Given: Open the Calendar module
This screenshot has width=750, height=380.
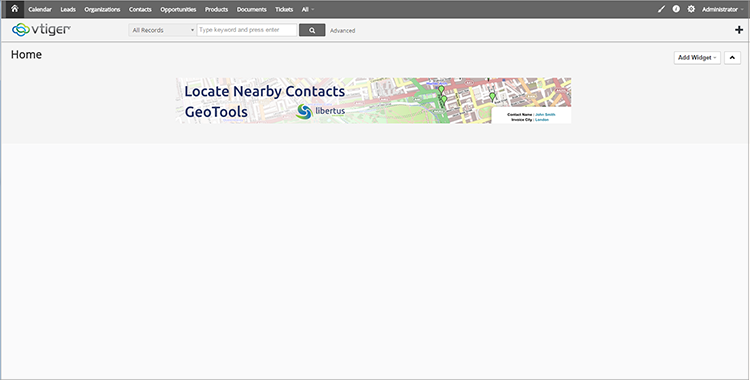Looking at the screenshot, I should [x=40, y=10].
